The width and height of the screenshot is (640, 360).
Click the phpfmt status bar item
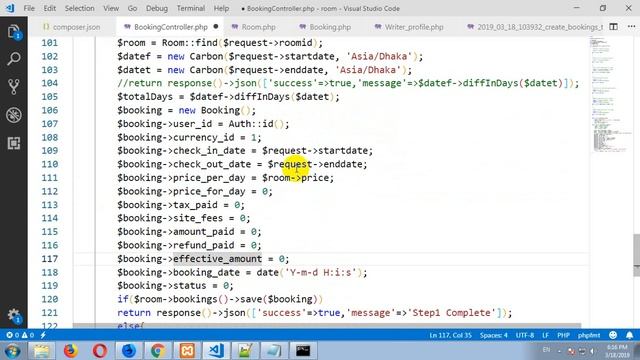click(x=589, y=335)
